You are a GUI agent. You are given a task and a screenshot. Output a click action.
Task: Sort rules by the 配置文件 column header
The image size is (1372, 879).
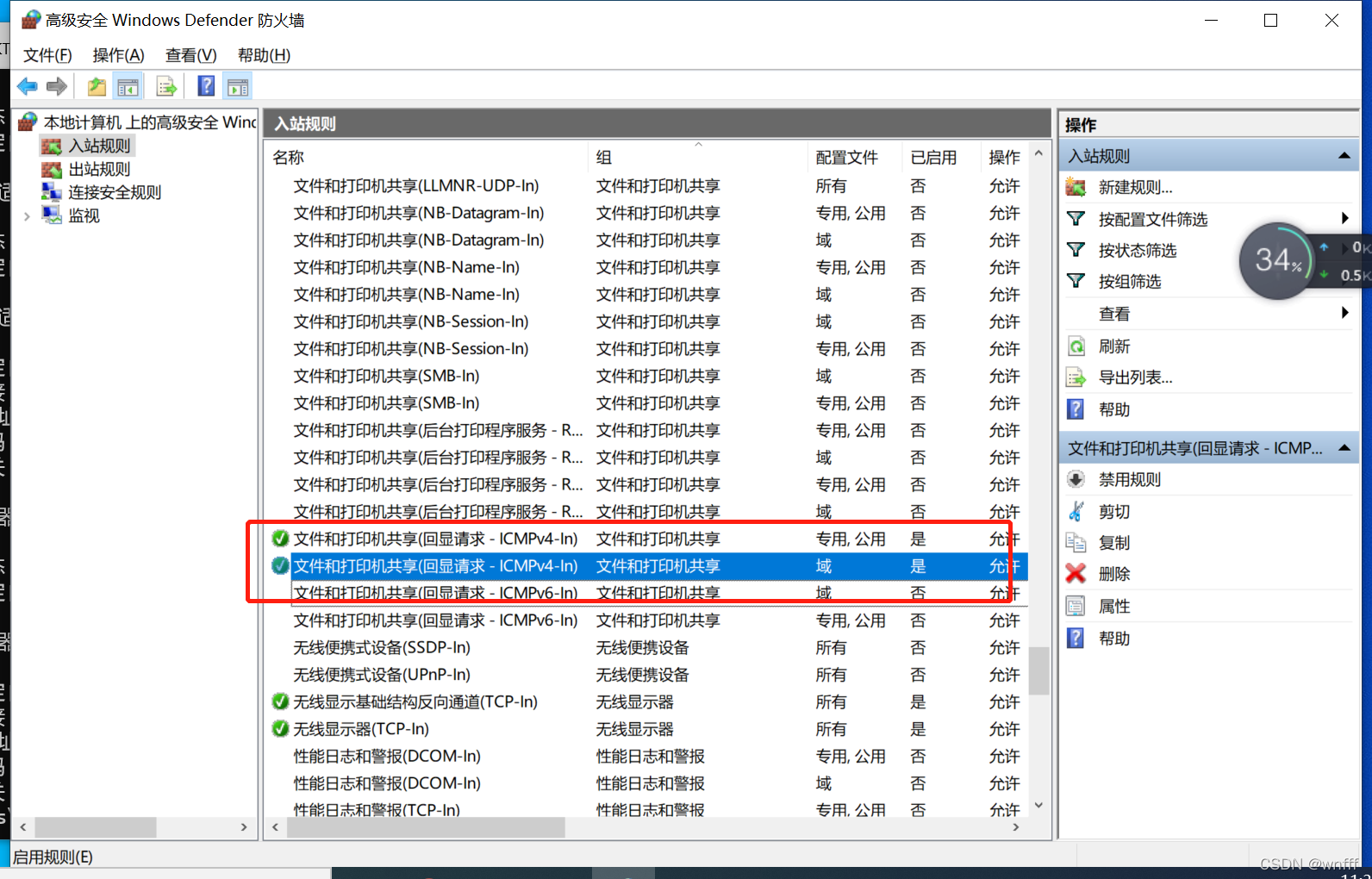(855, 157)
